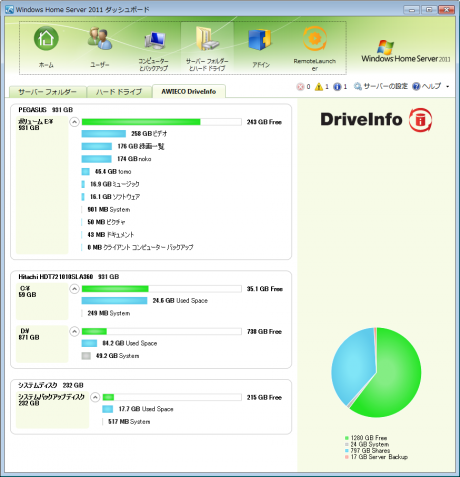Click the 517 MB System entry
This screenshot has height=477, width=460.
(x=129, y=422)
